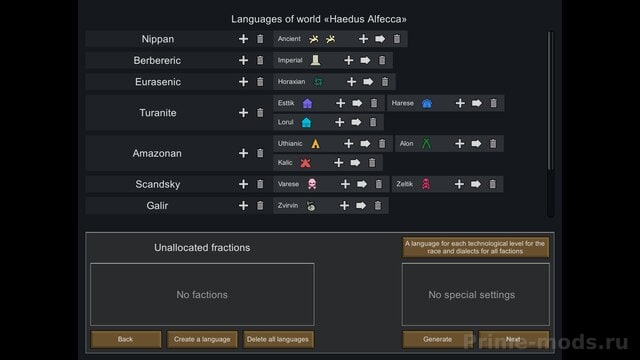Delete the Eurasenic language
The height and width of the screenshot is (360, 640).
point(260,82)
